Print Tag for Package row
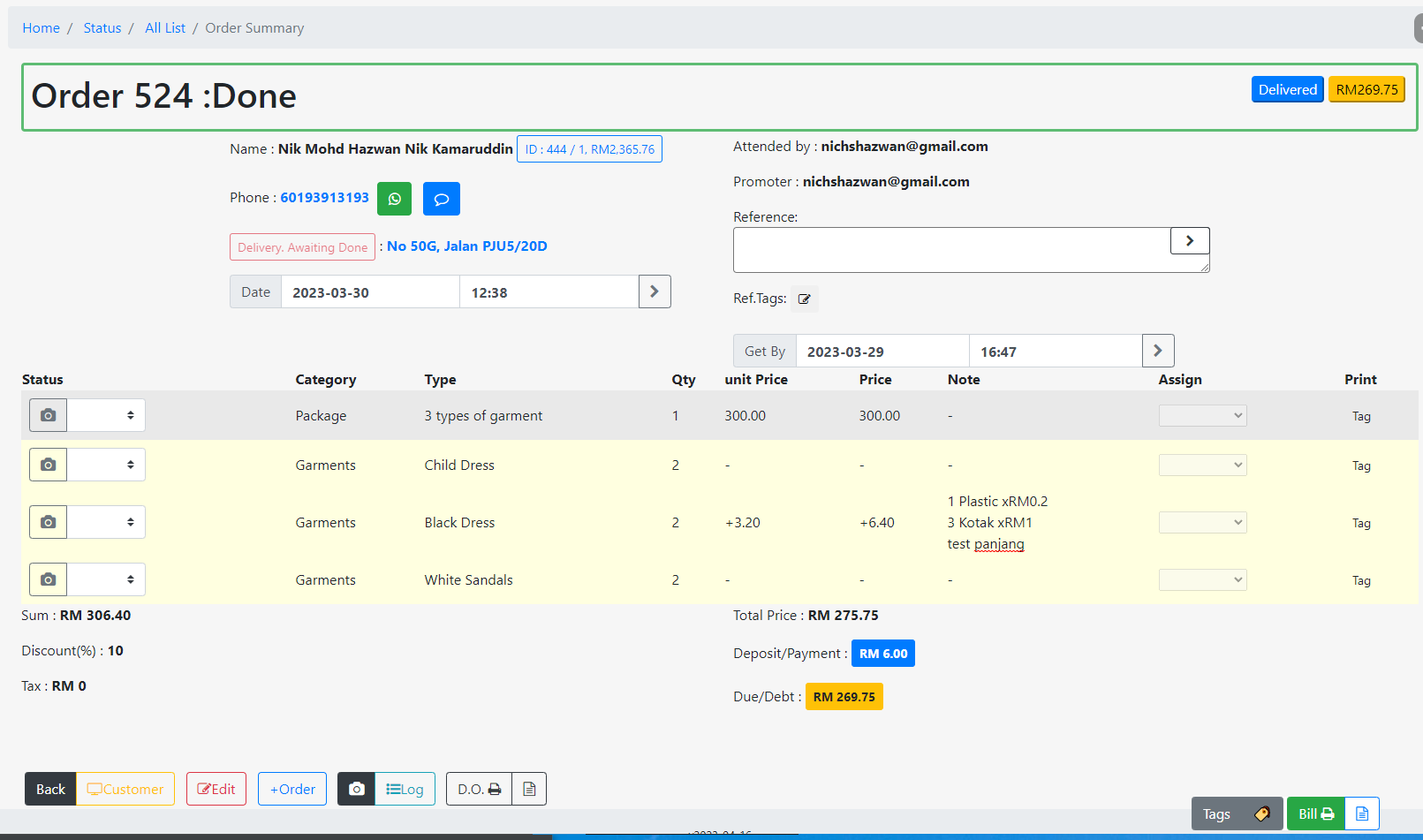1423x840 pixels. tap(1361, 416)
